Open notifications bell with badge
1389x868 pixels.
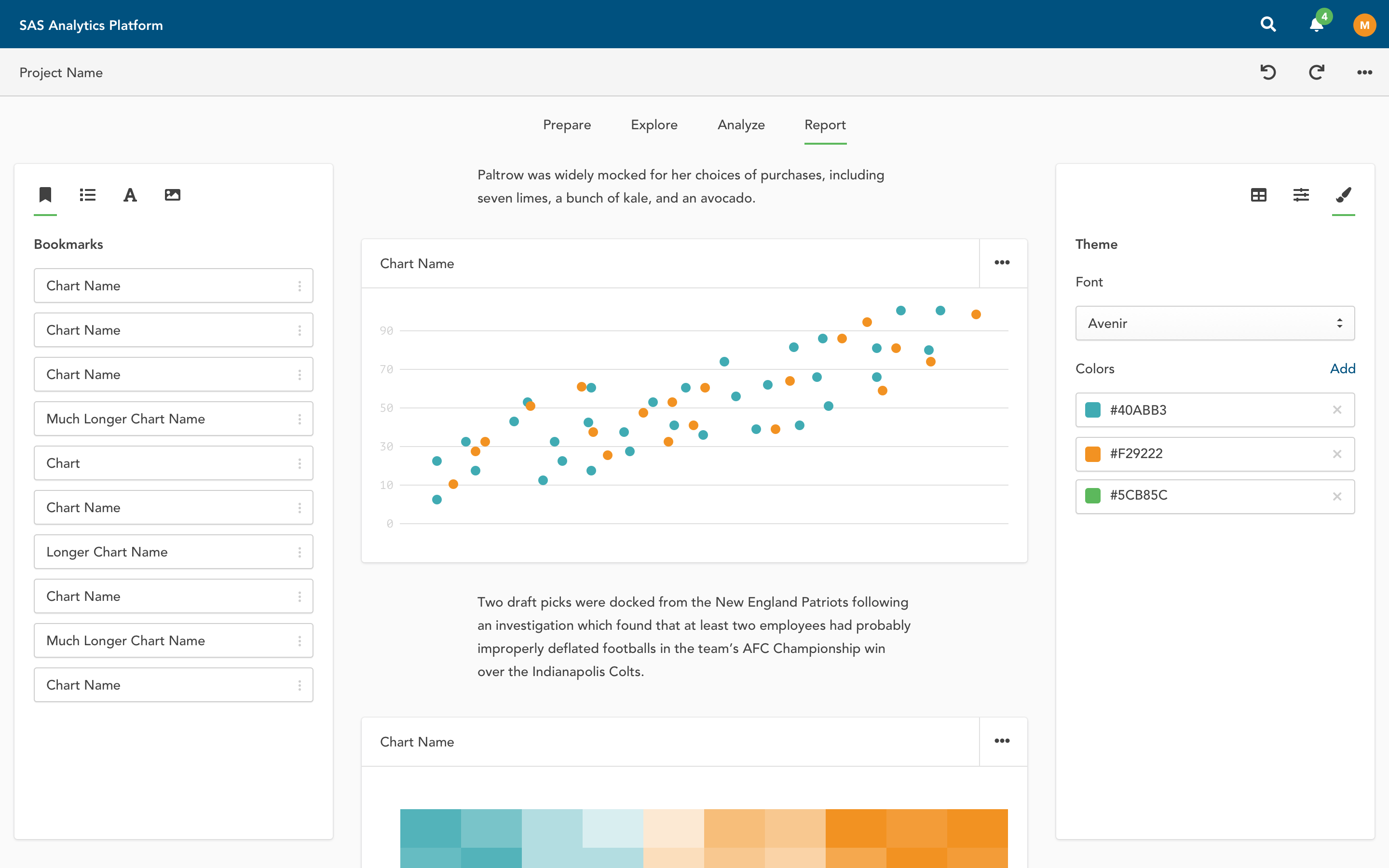pyautogui.click(x=1316, y=25)
